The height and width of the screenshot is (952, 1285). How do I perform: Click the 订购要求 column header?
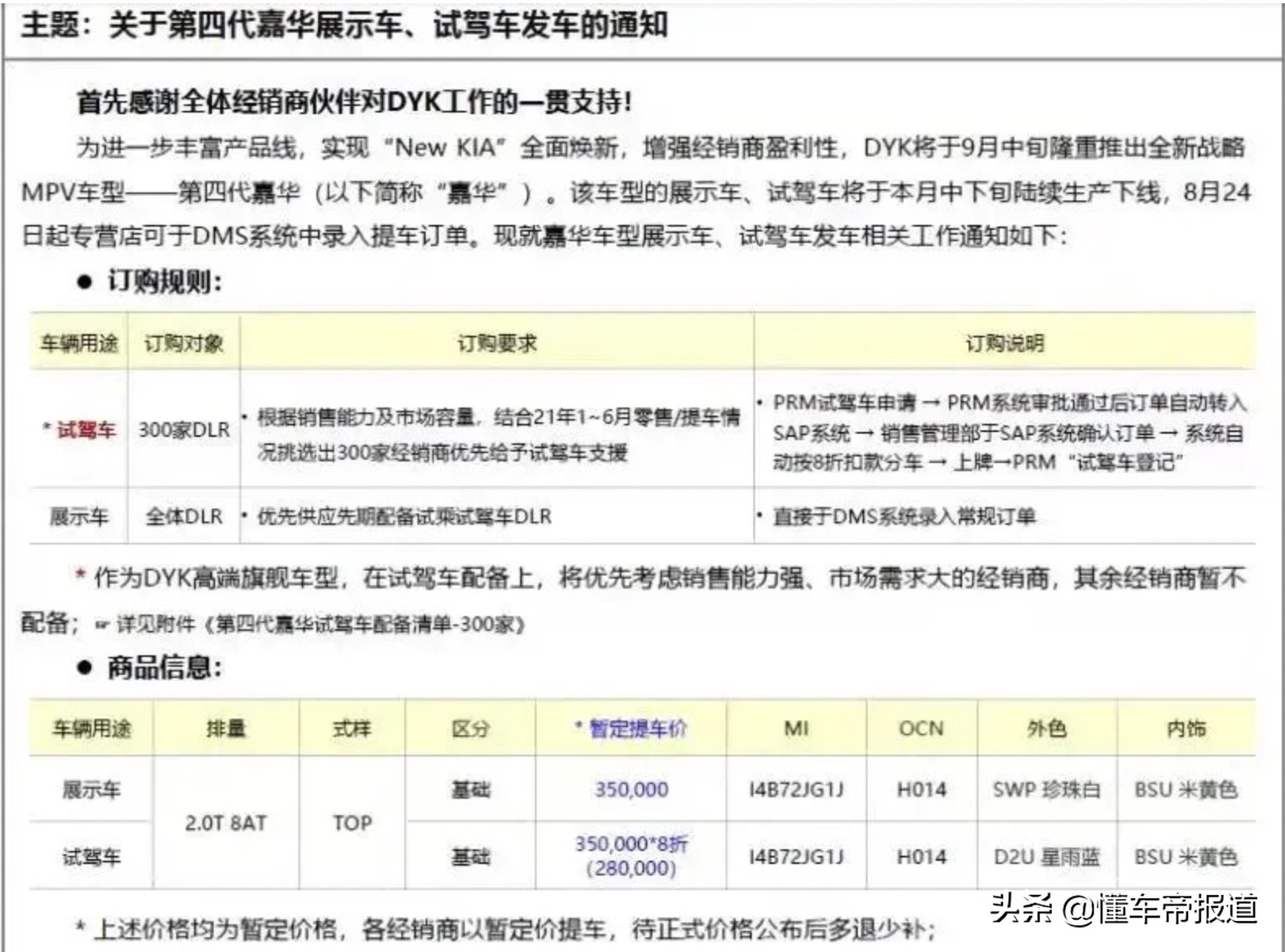[497, 343]
